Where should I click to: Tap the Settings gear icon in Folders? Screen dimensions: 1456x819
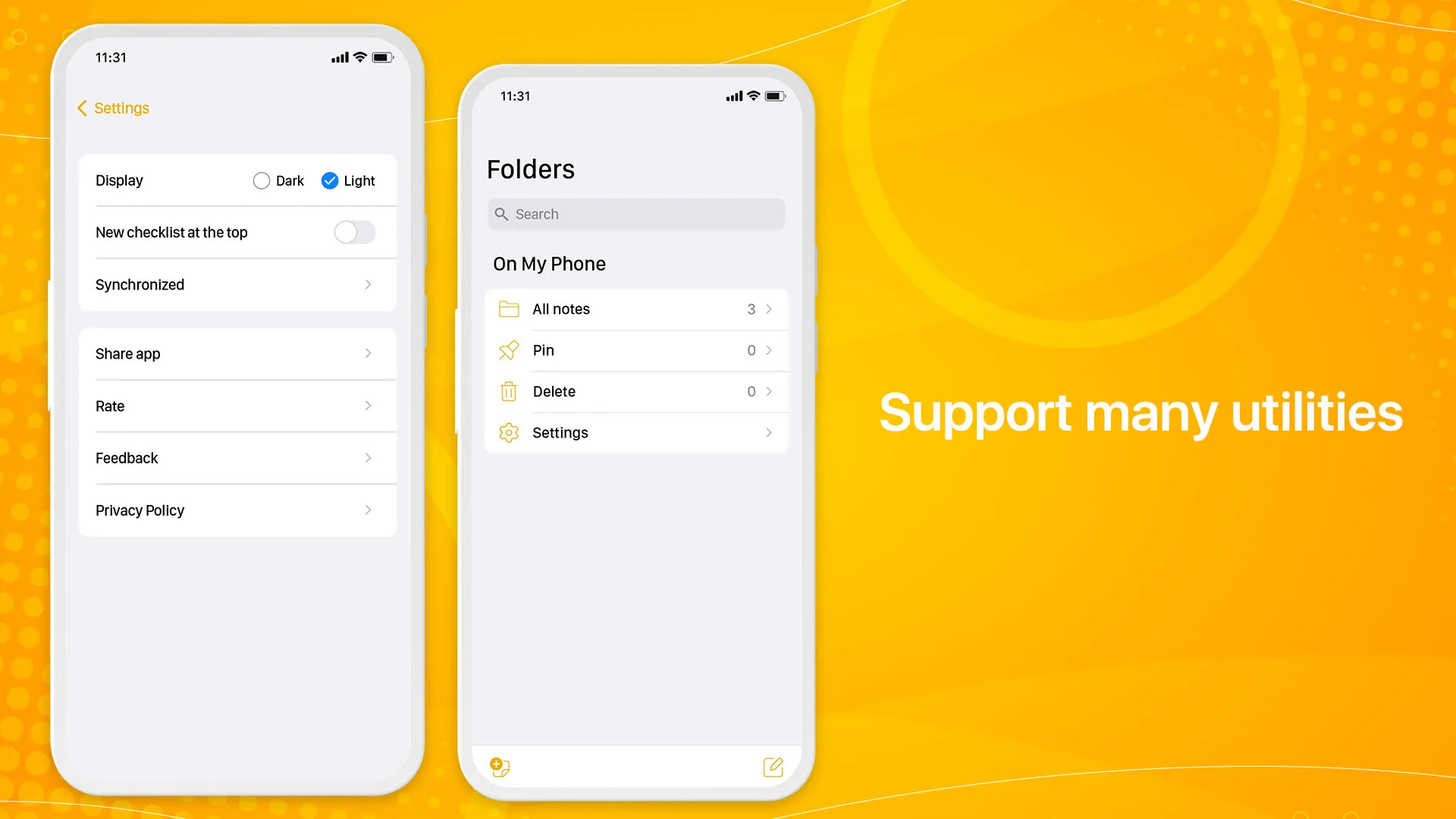click(x=508, y=432)
